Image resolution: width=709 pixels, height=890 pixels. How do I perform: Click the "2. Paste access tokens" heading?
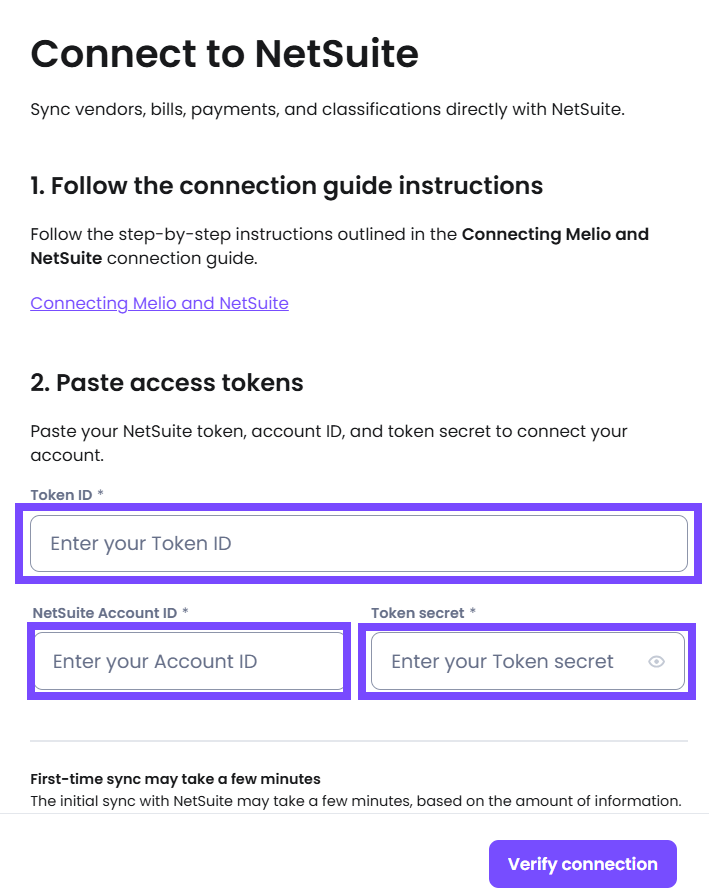[x=166, y=382]
